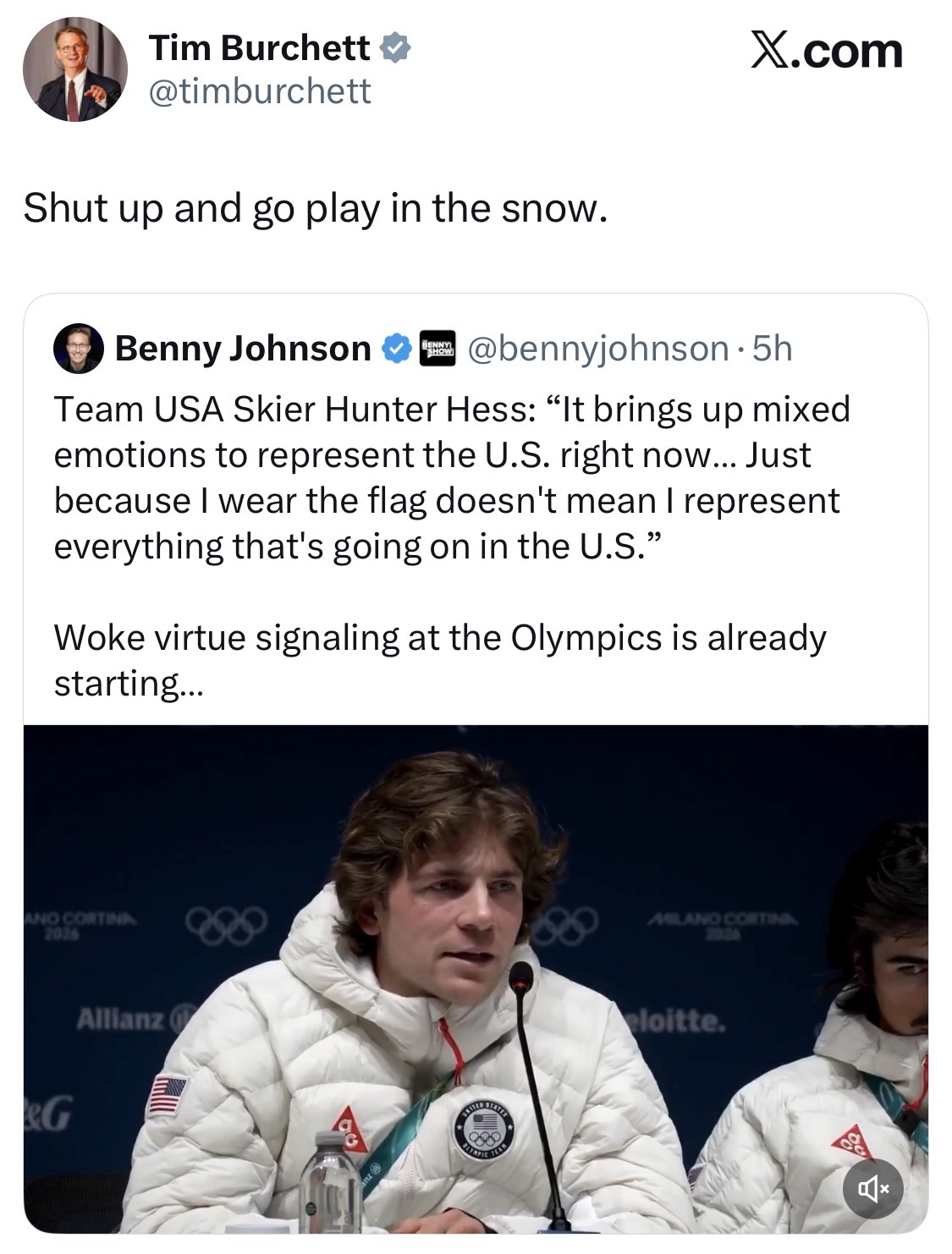
Task: Click the "Shut up and go play" text
Action: [315, 208]
